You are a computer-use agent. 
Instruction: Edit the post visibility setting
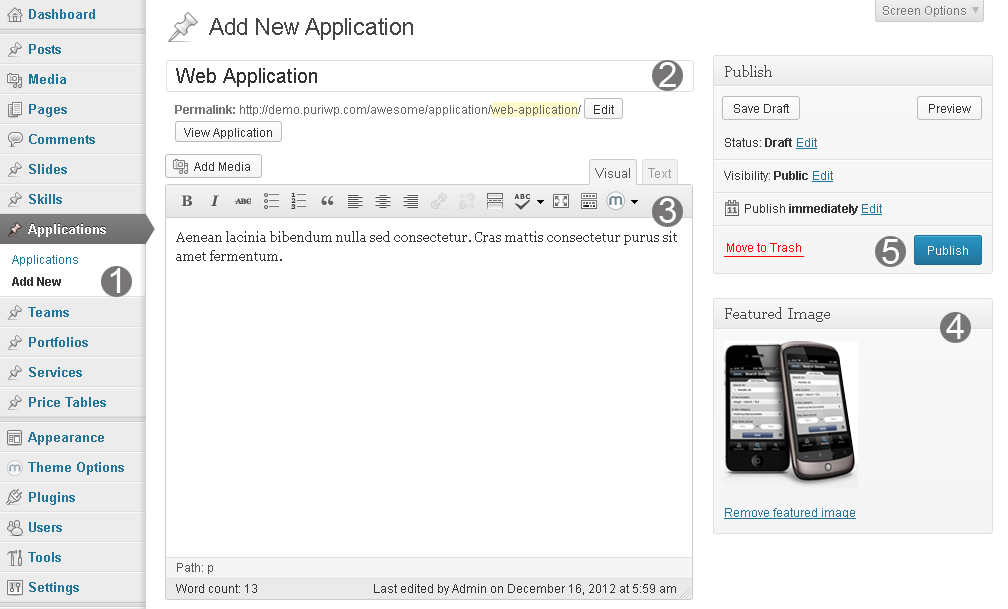coord(822,176)
